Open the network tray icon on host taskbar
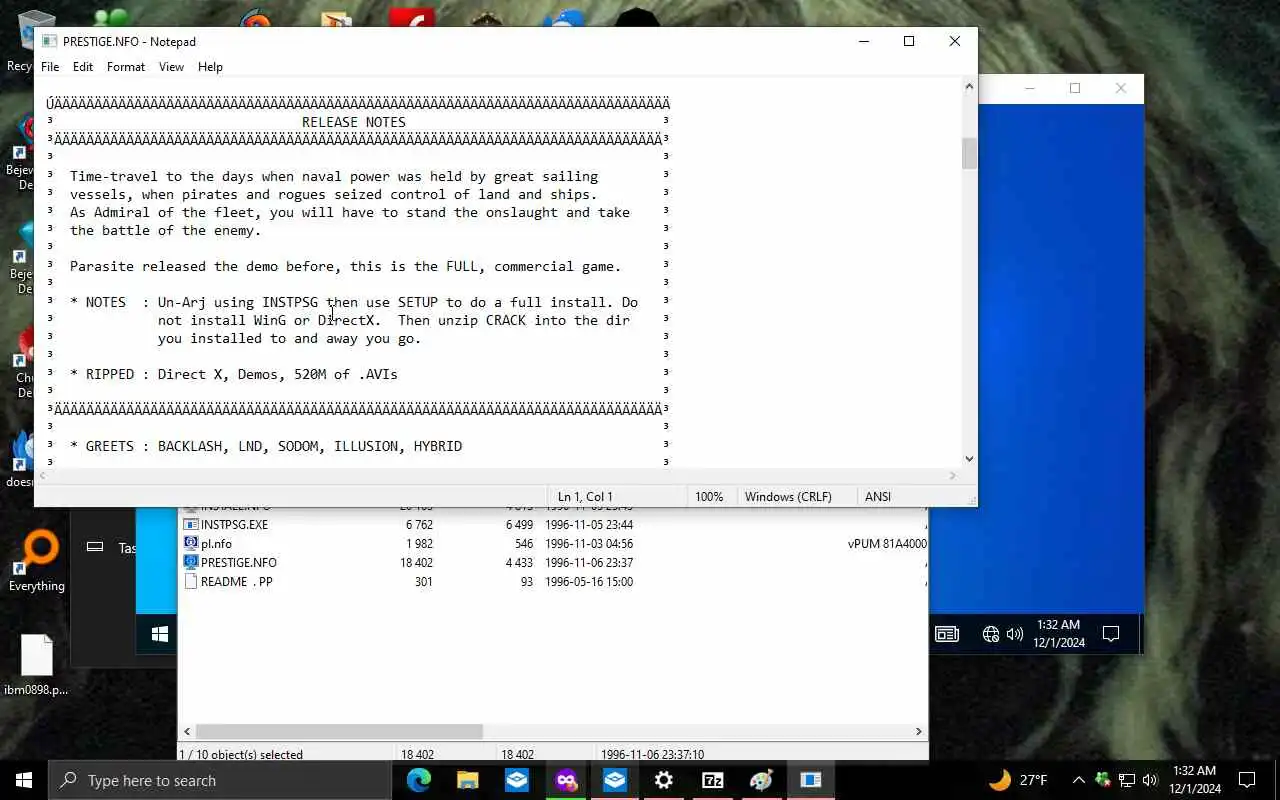This screenshot has height=800, width=1280. (1126, 780)
